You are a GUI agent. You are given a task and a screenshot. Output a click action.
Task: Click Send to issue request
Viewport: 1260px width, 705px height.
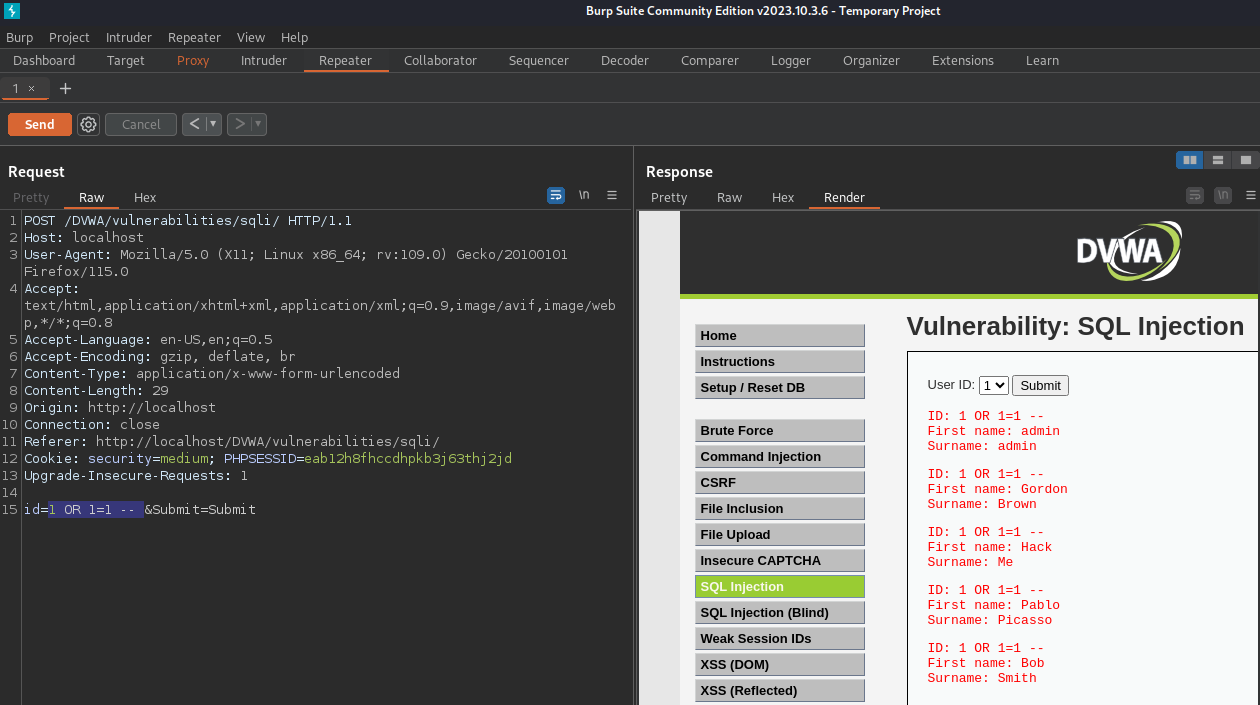(x=40, y=124)
